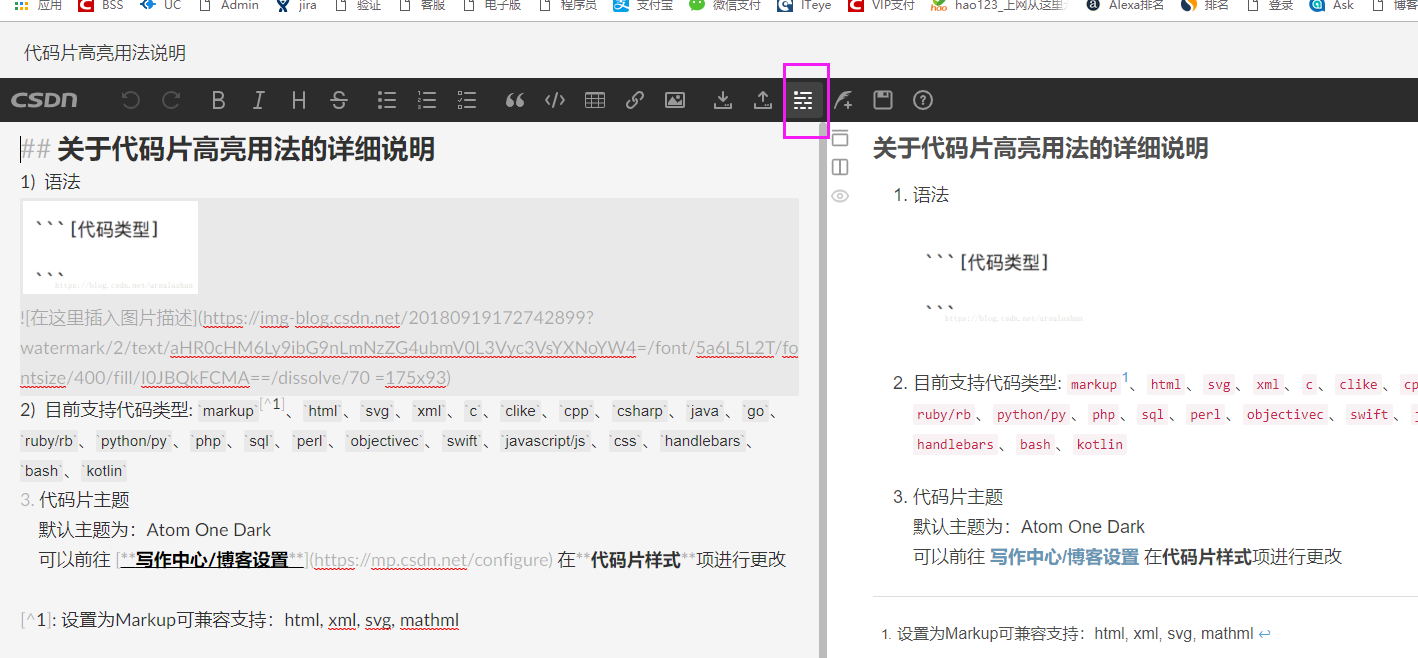Click footnote superscript 1 after markup in preview

(1125, 378)
